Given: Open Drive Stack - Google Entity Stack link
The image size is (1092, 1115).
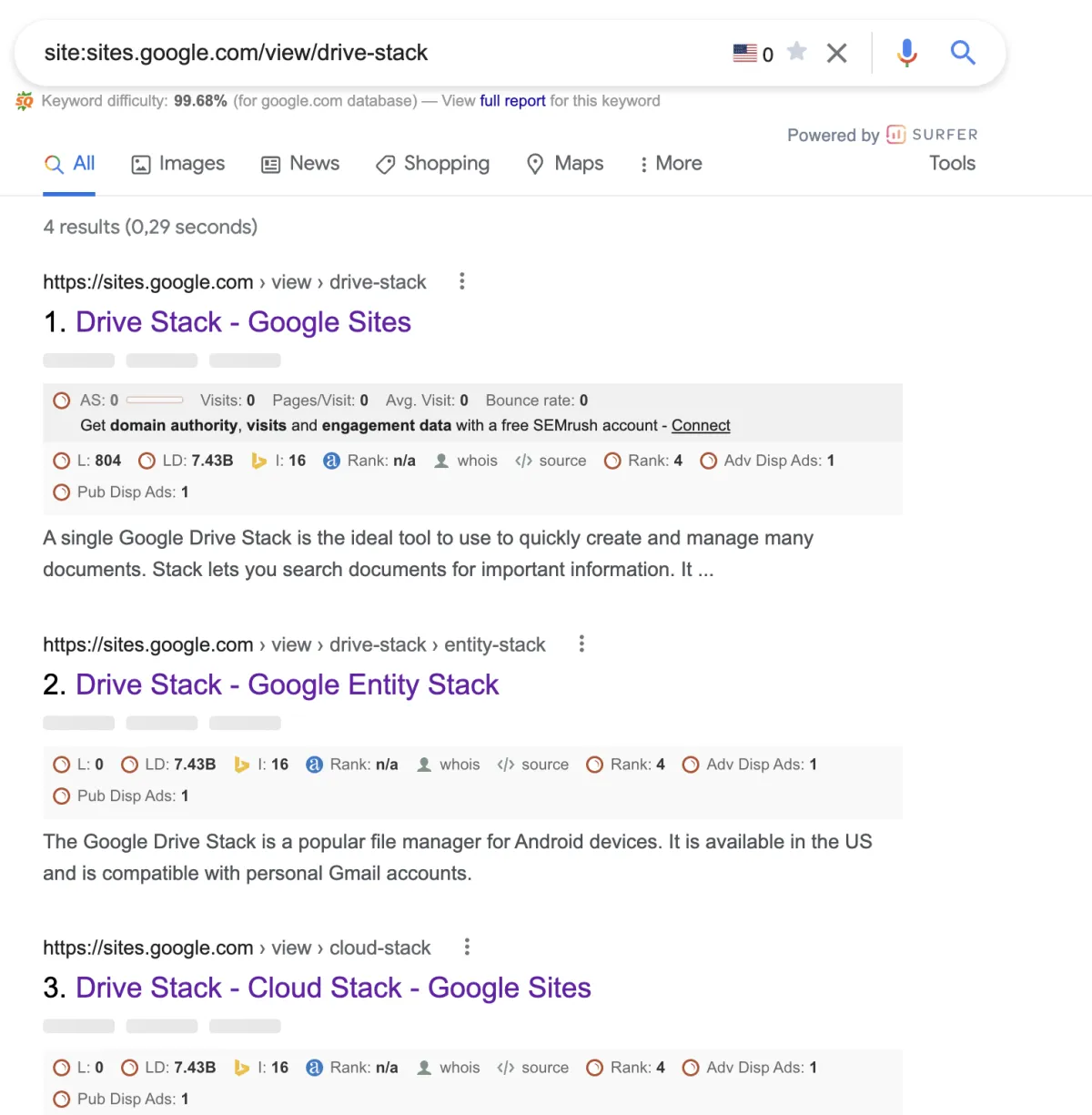Looking at the screenshot, I should click(x=287, y=684).
